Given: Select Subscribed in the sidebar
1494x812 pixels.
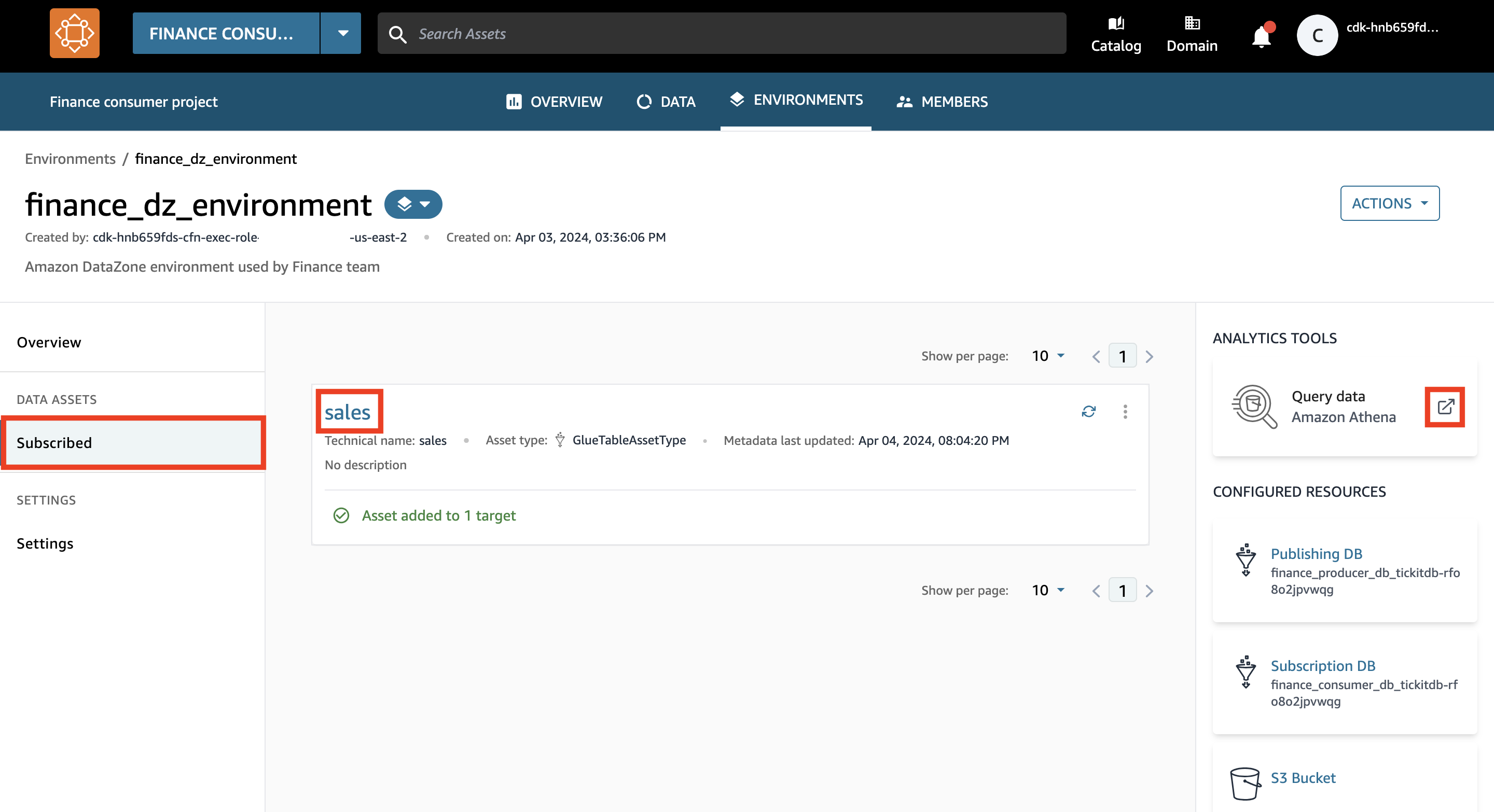Looking at the screenshot, I should tap(133, 443).
